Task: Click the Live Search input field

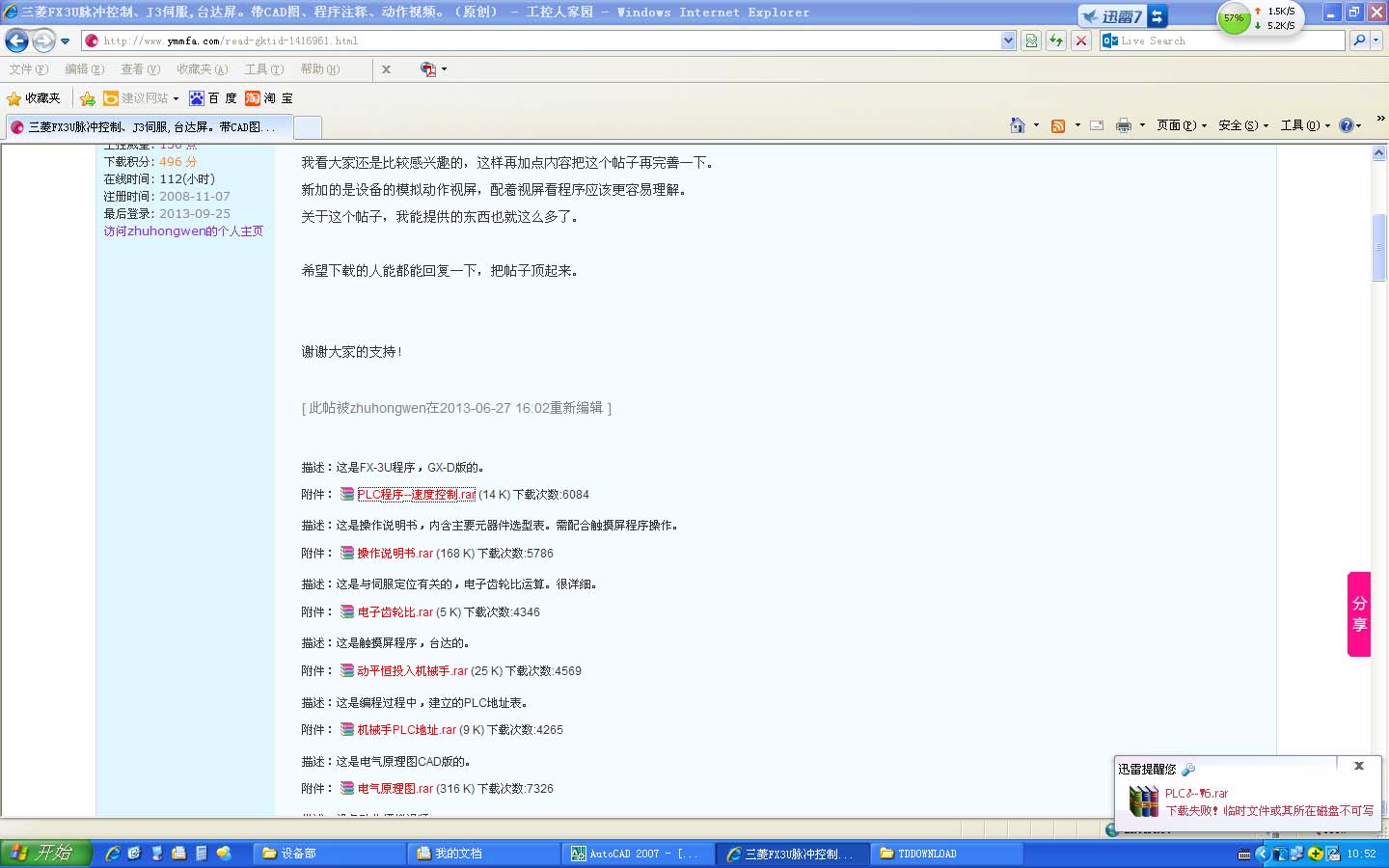Action: click(x=1225, y=41)
